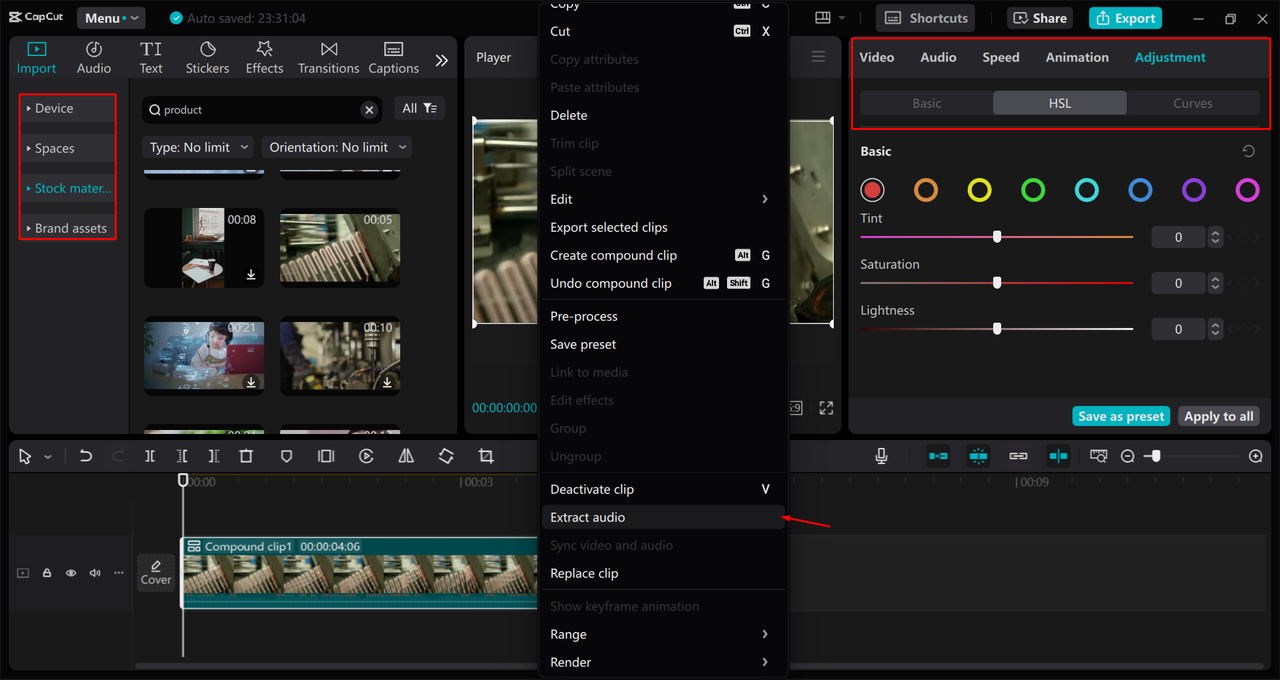Choose Deactivate clip in context menu
Image resolution: width=1280 pixels, height=680 pixels.
(664, 489)
